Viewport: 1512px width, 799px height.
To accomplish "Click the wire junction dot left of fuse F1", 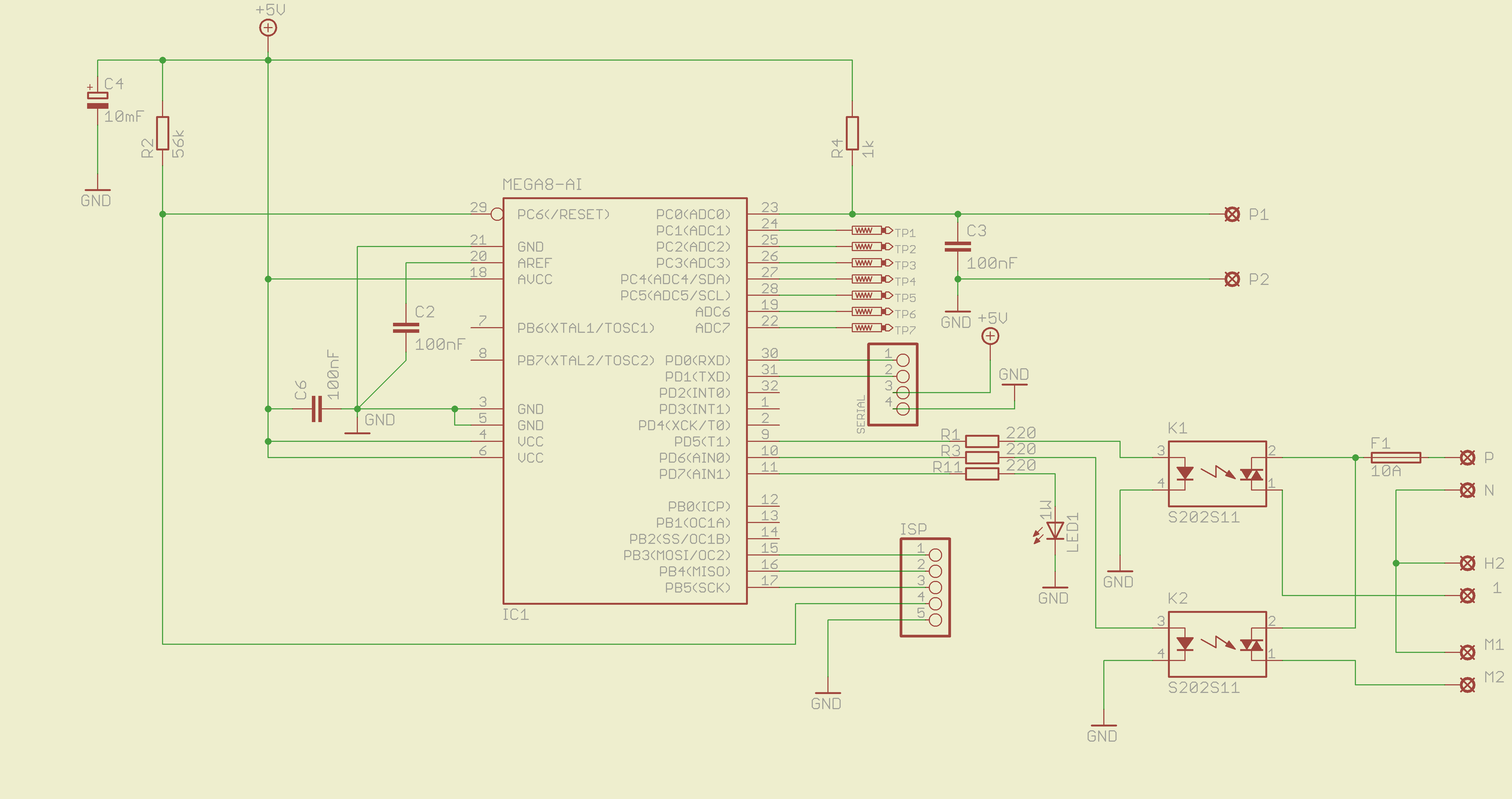I will coord(1355,457).
